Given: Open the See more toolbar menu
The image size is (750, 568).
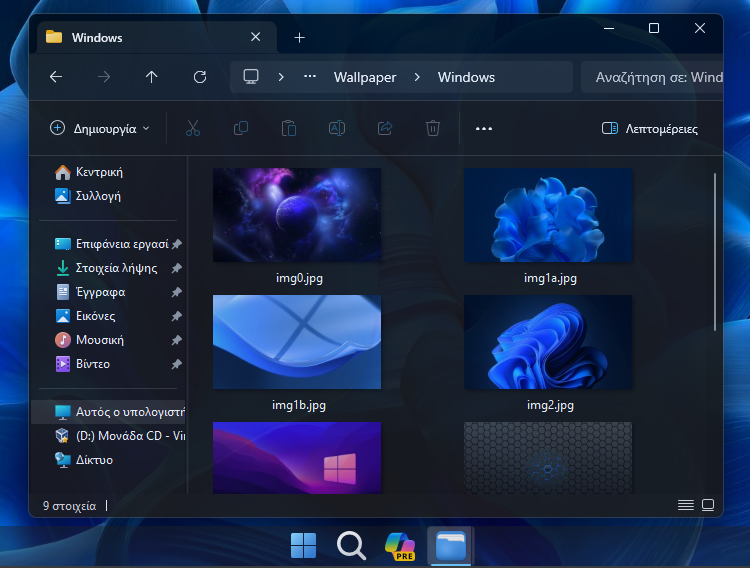Looking at the screenshot, I should [x=484, y=128].
